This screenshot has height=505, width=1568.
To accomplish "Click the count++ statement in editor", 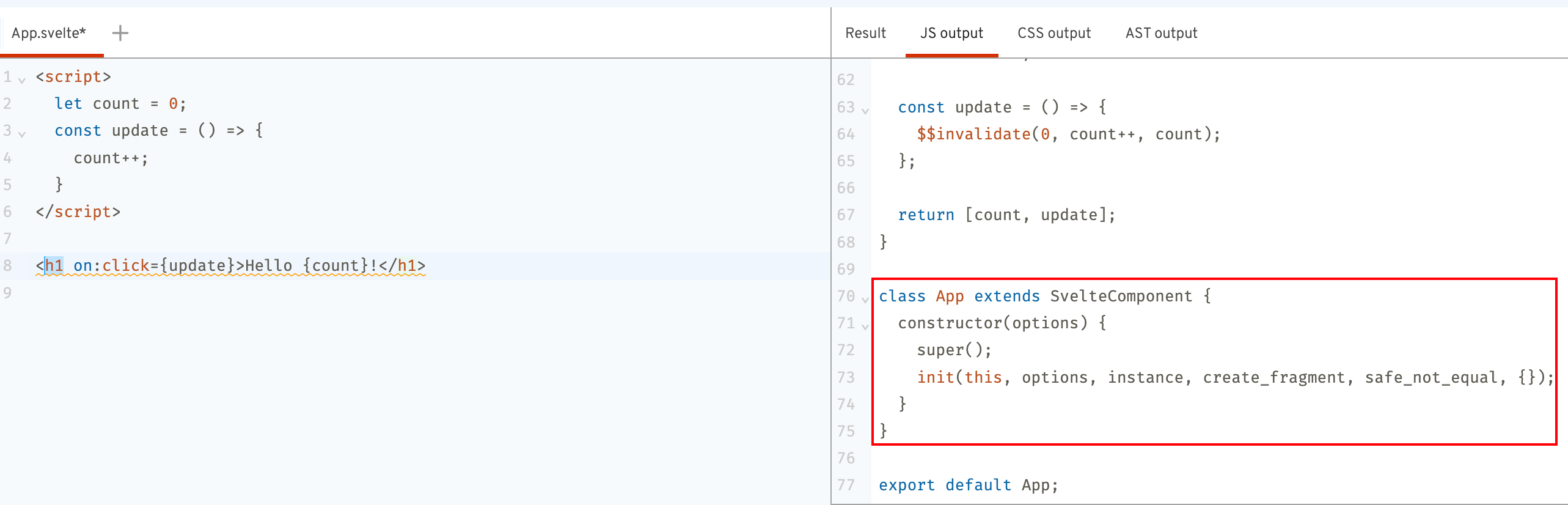I will tap(111, 158).
